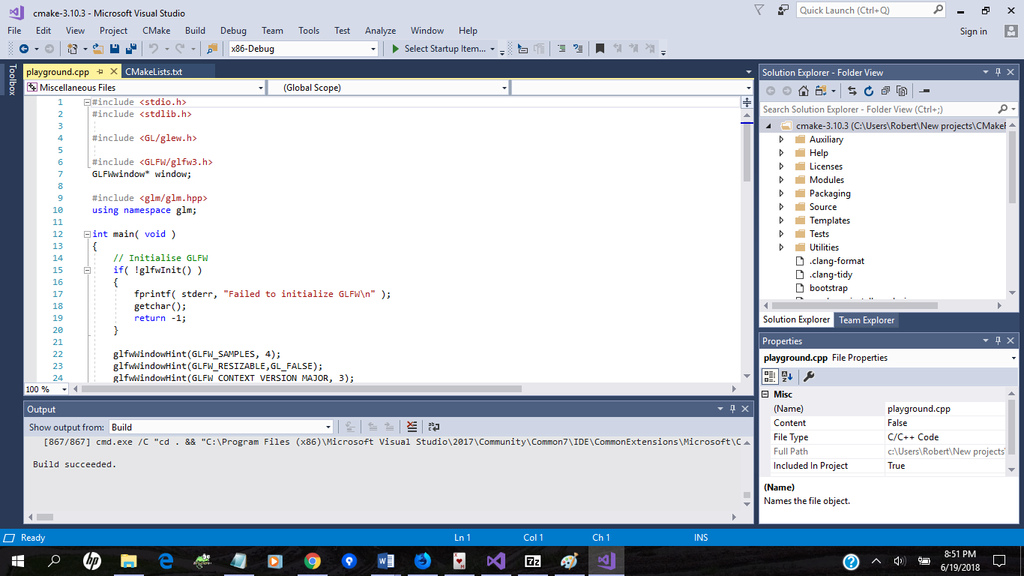Viewport: 1024px width, 576px height.
Task: Open the CMake menu
Action: (x=156, y=31)
